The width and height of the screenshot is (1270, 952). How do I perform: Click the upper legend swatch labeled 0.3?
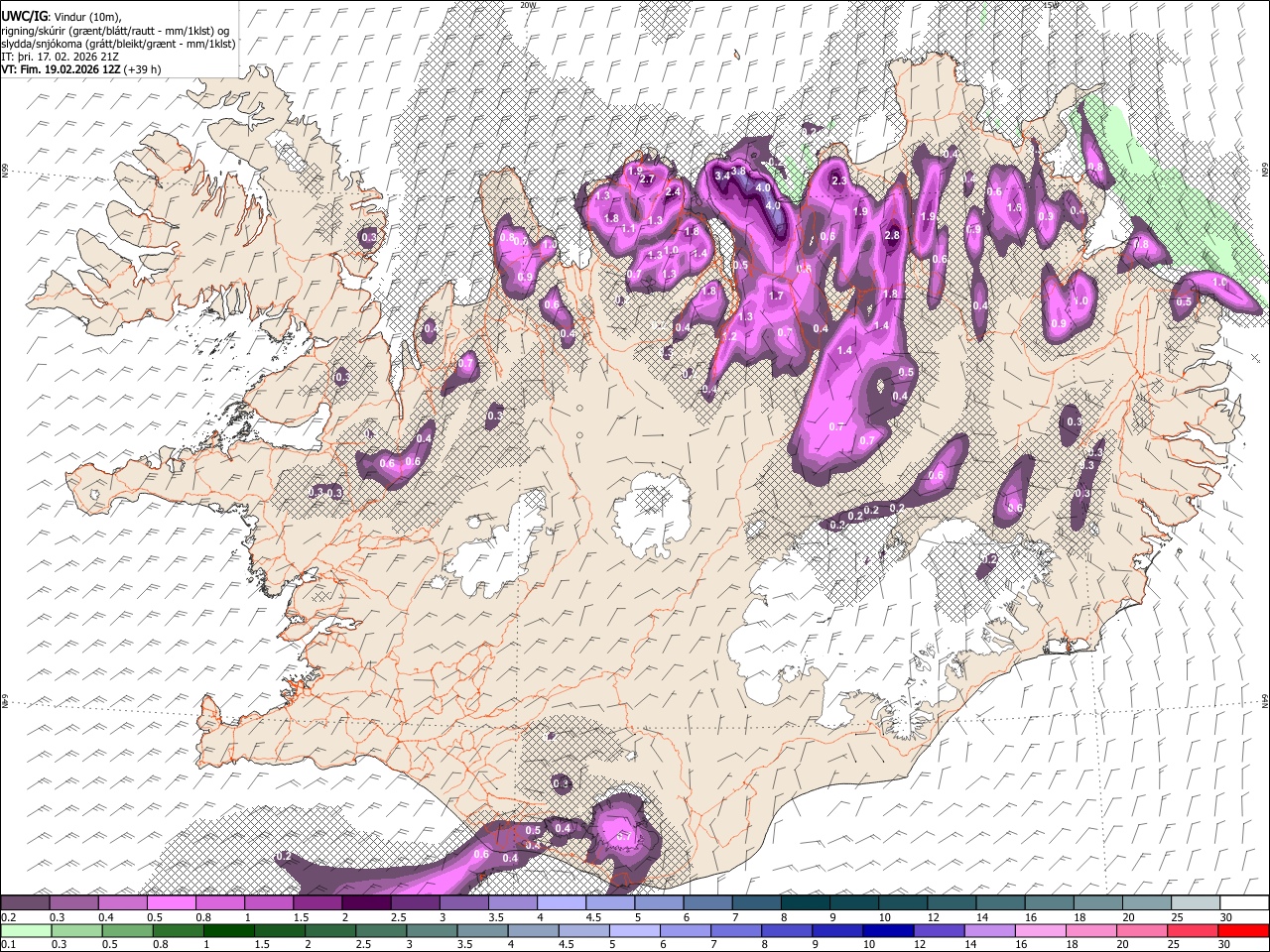pos(73,903)
